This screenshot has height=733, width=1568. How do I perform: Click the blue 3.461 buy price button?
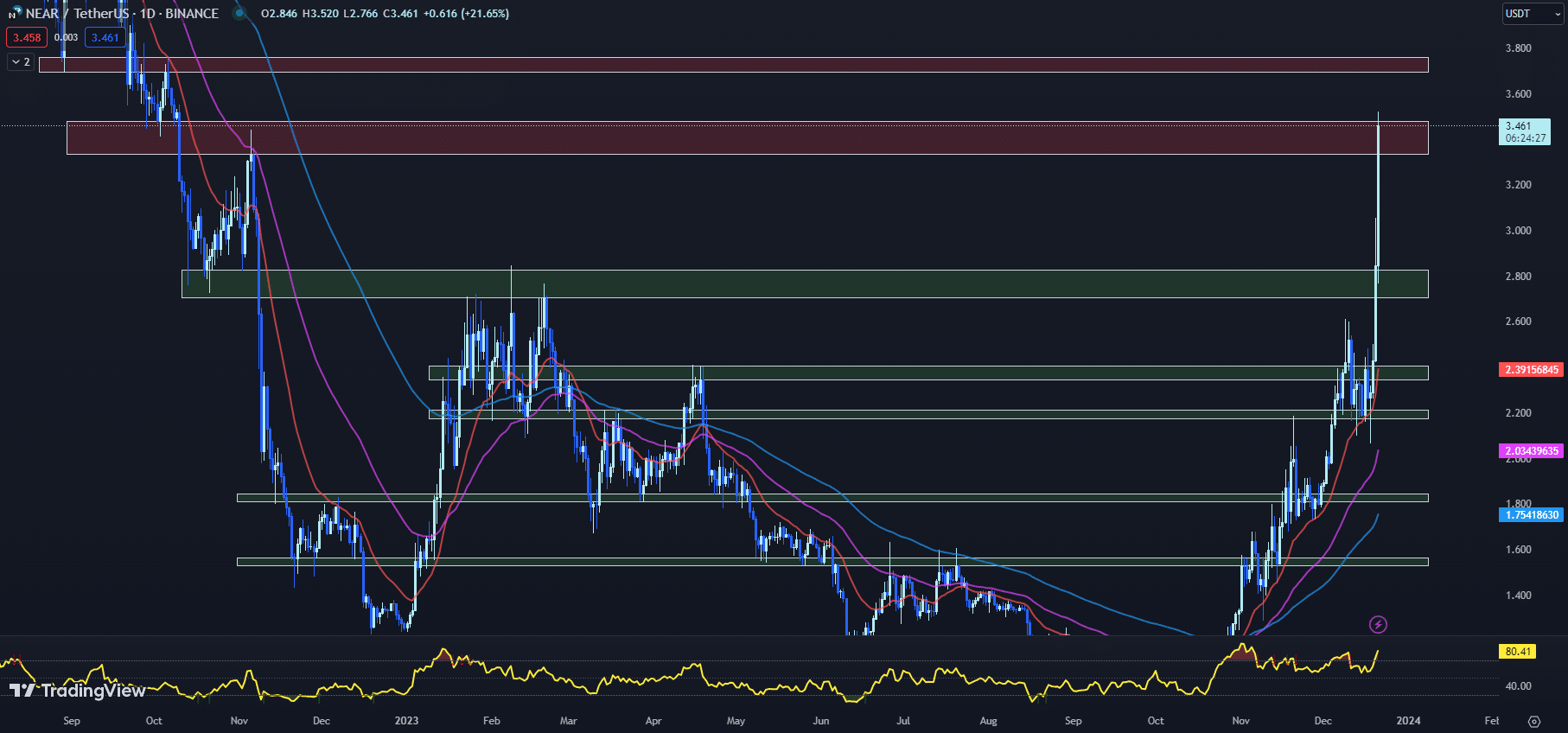tap(105, 37)
